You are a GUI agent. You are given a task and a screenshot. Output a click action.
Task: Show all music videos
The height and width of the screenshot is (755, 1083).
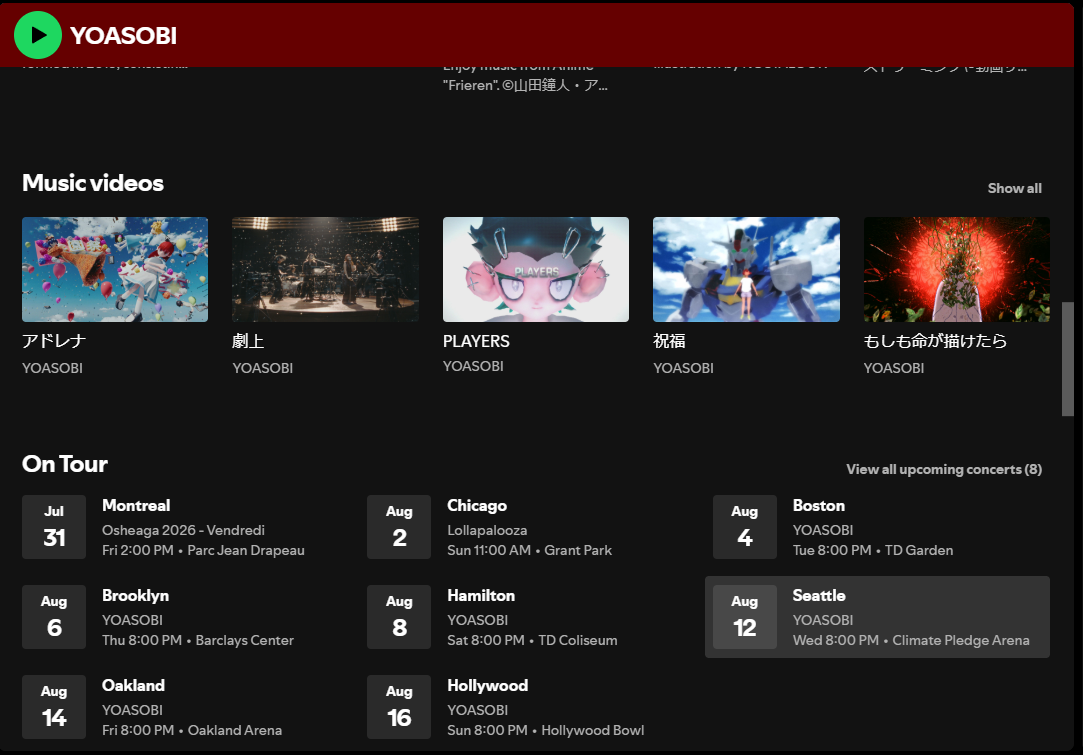[1014, 188]
